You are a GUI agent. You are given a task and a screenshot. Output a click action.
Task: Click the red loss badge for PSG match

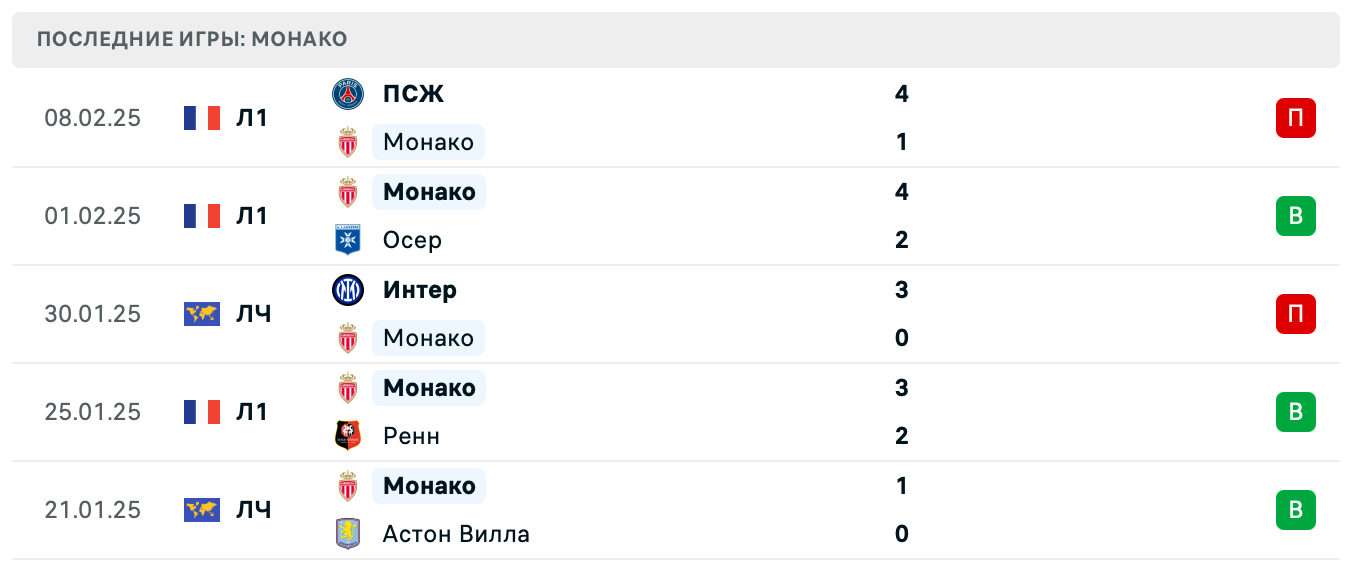(x=1295, y=118)
